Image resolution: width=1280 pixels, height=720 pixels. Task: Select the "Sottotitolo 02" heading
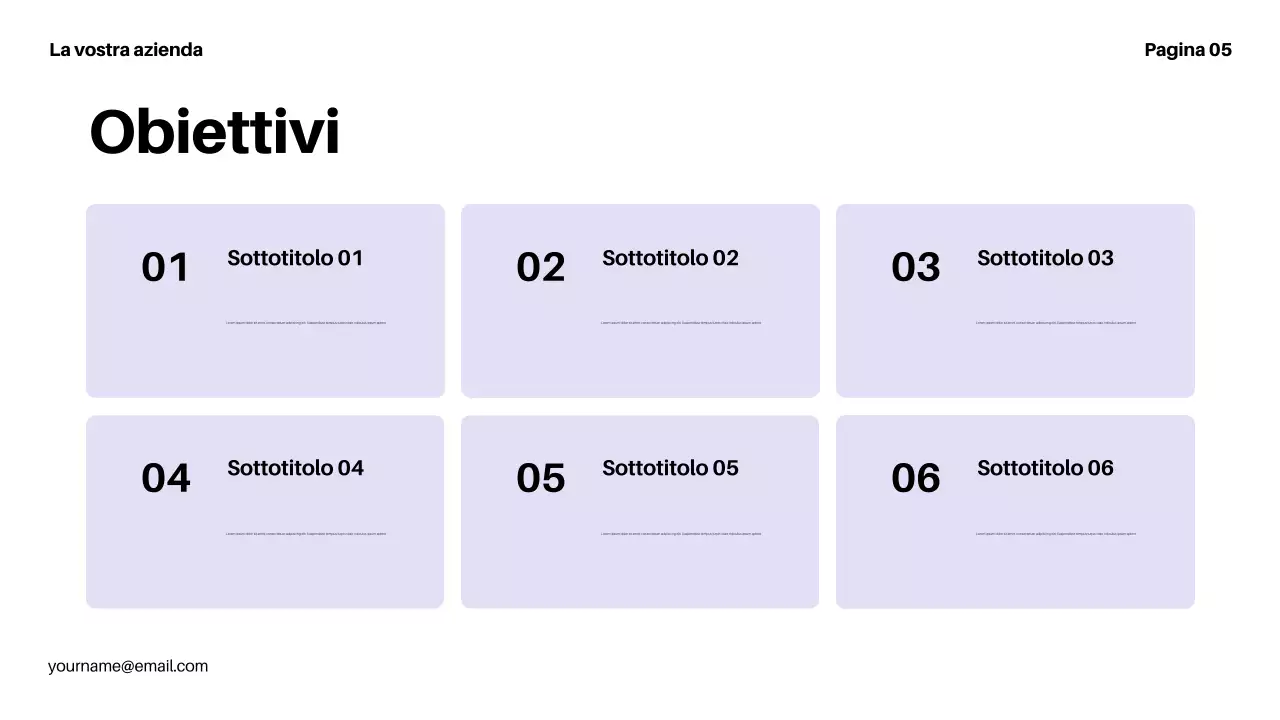670,258
